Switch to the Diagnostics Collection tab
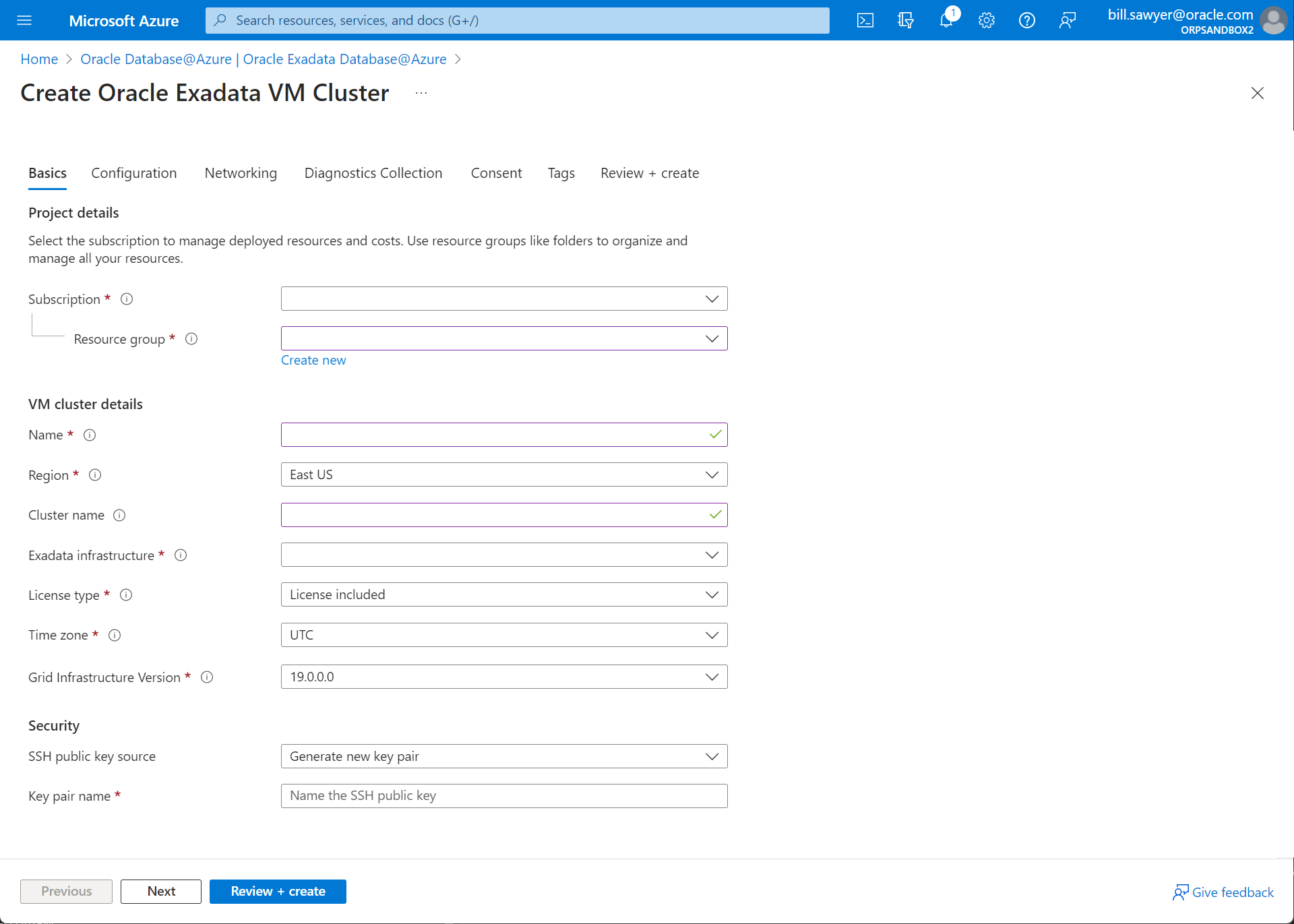The width and height of the screenshot is (1294, 924). [x=373, y=173]
